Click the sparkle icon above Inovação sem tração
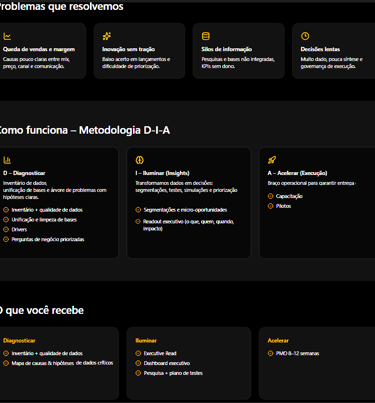The image size is (375, 403). tap(107, 36)
